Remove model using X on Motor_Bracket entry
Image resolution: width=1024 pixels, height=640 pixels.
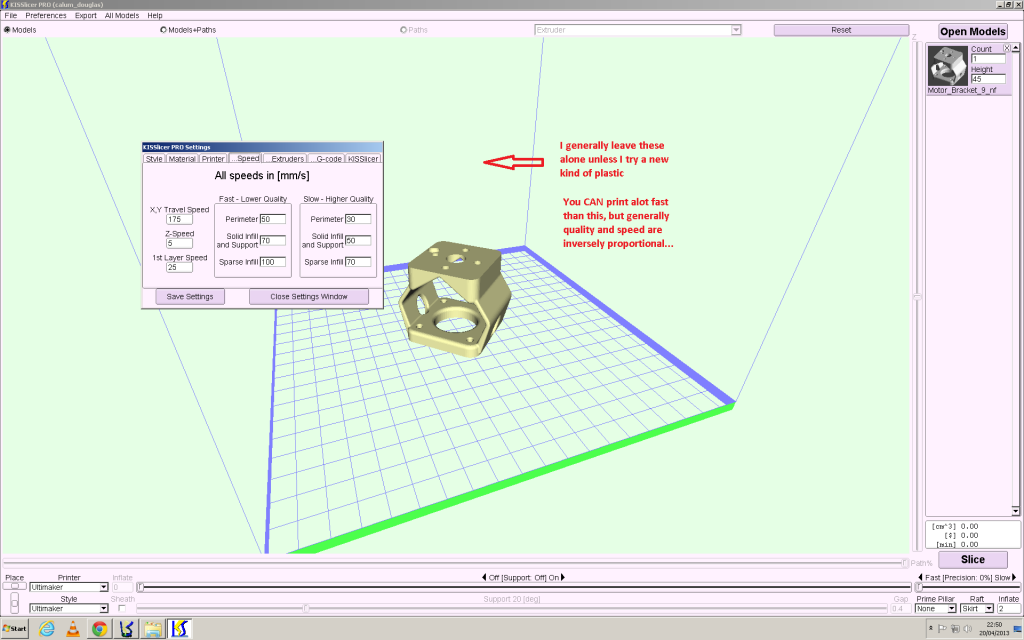tap(1006, 48)
